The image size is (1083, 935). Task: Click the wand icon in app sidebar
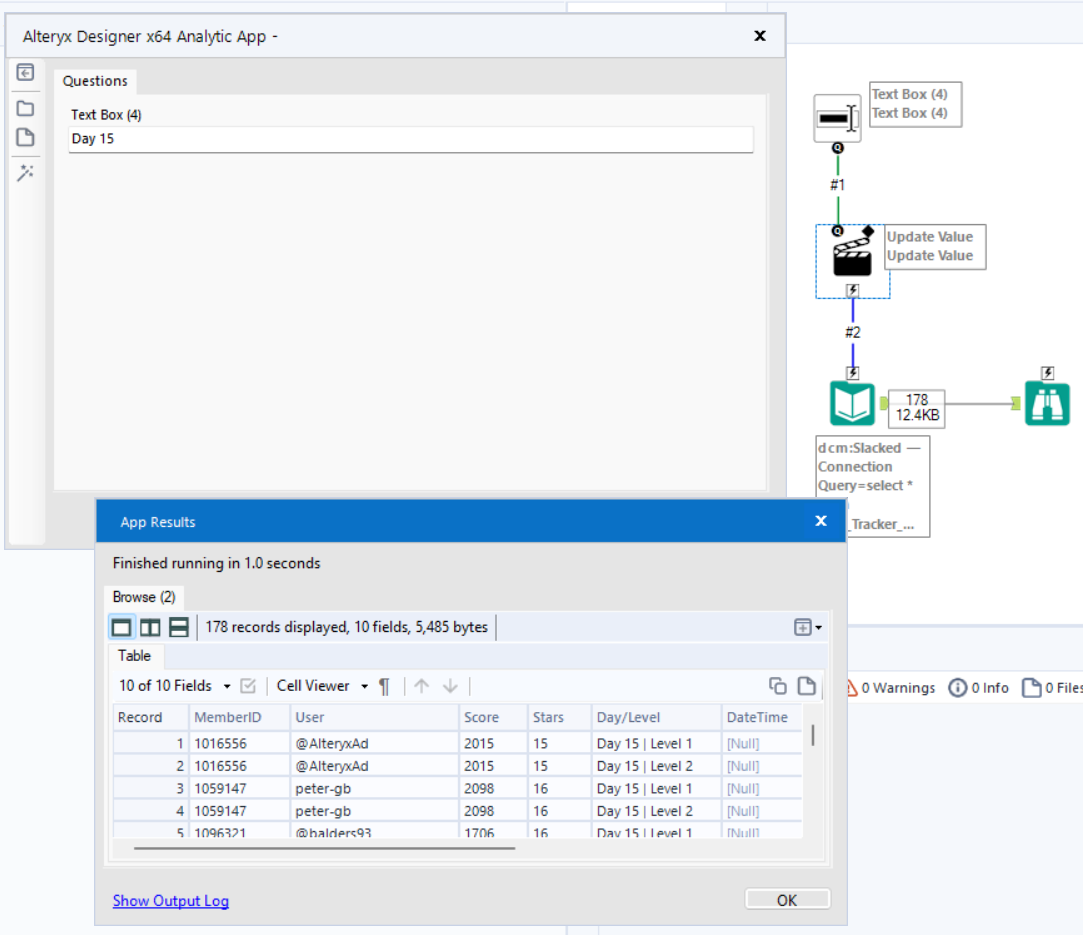point(26,173)
